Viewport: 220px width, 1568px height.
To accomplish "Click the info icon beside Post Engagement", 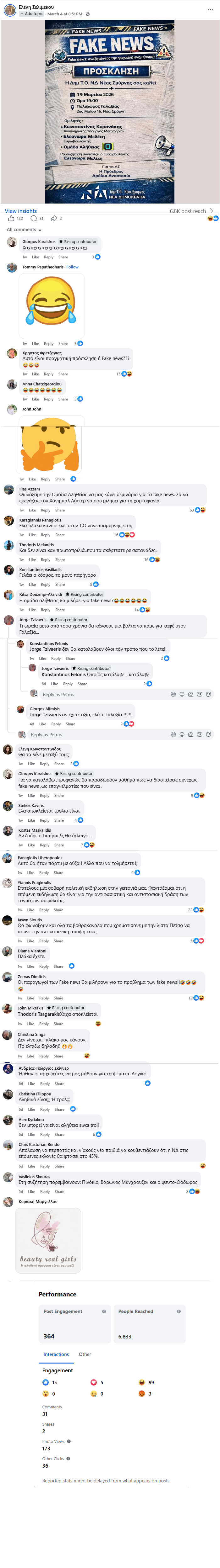I will click(x=104, y=1311).
